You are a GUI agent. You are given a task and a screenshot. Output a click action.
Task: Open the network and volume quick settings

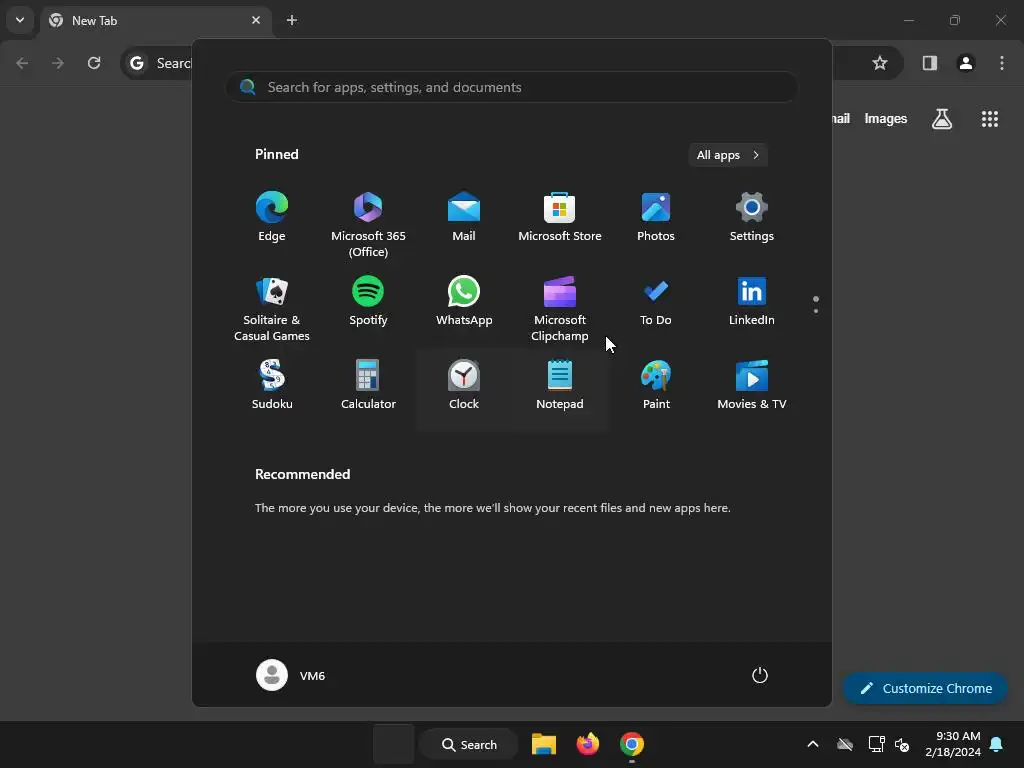point(889,744)
